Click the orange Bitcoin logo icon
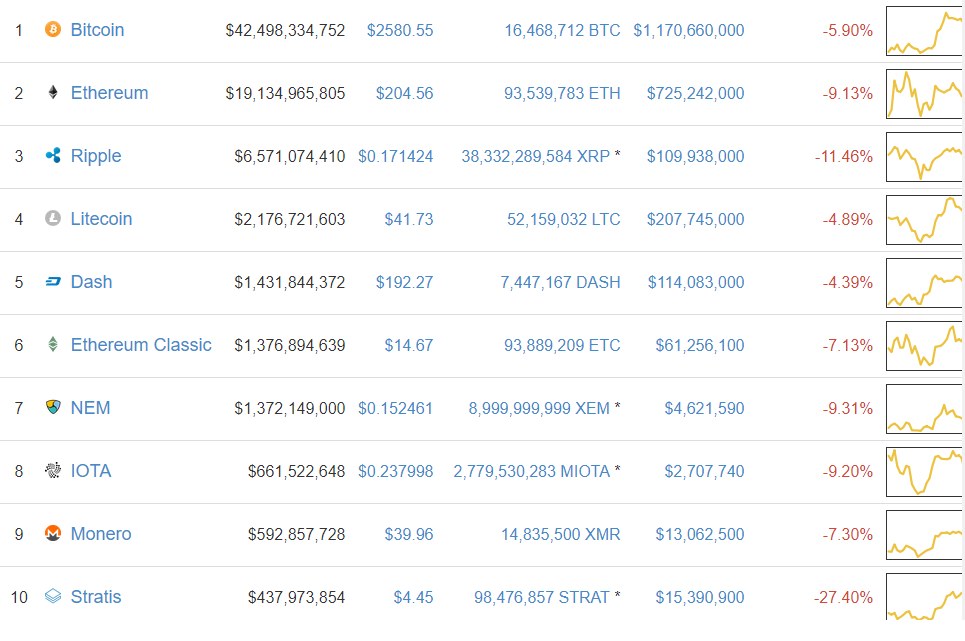This screenshot has height=641, width=965. [x=53, y=30]
